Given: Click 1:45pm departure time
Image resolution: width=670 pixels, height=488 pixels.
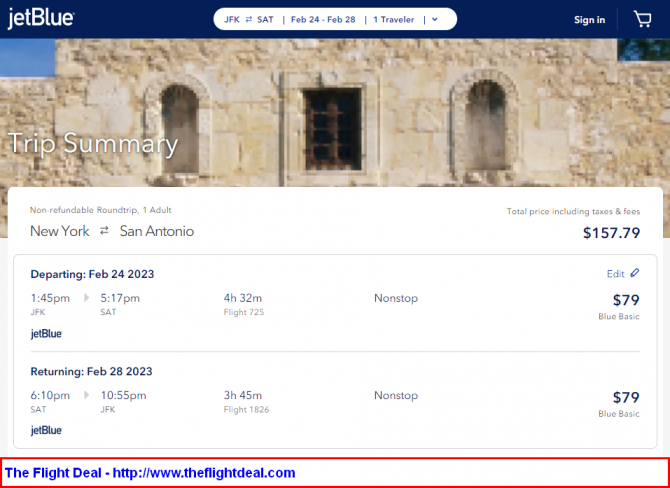Looking at the screenshot, I should point(50,298).
